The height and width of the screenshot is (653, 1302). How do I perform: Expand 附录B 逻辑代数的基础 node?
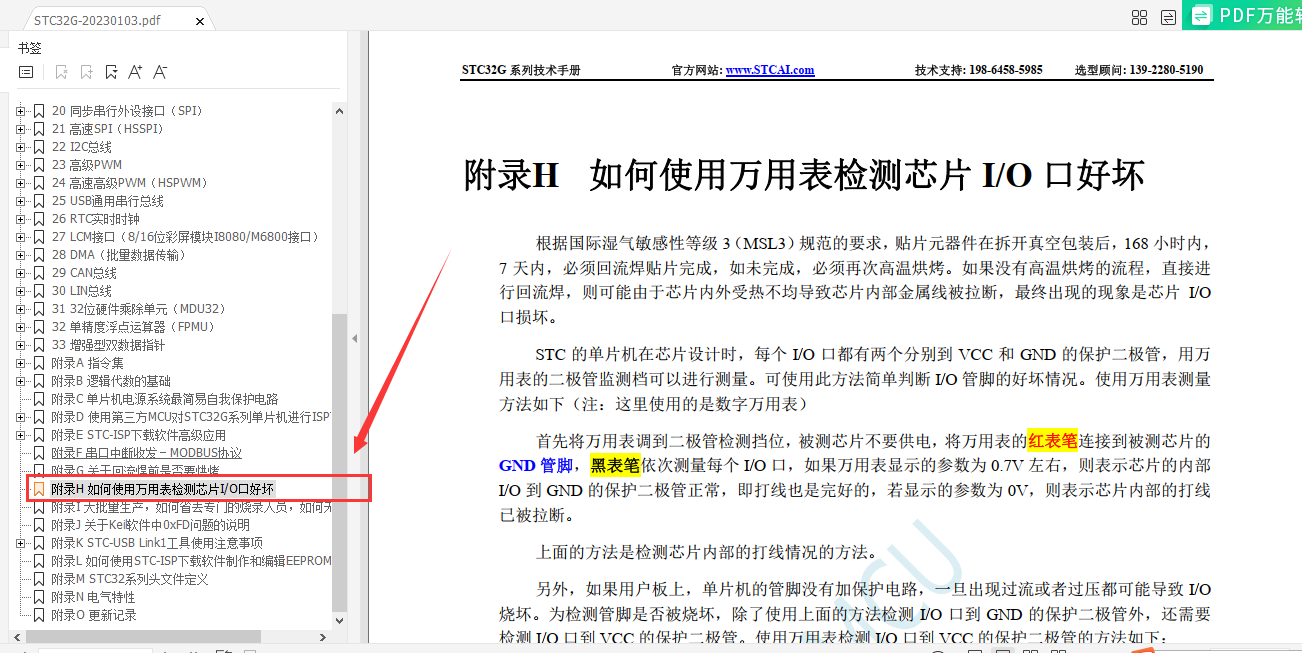20,381
